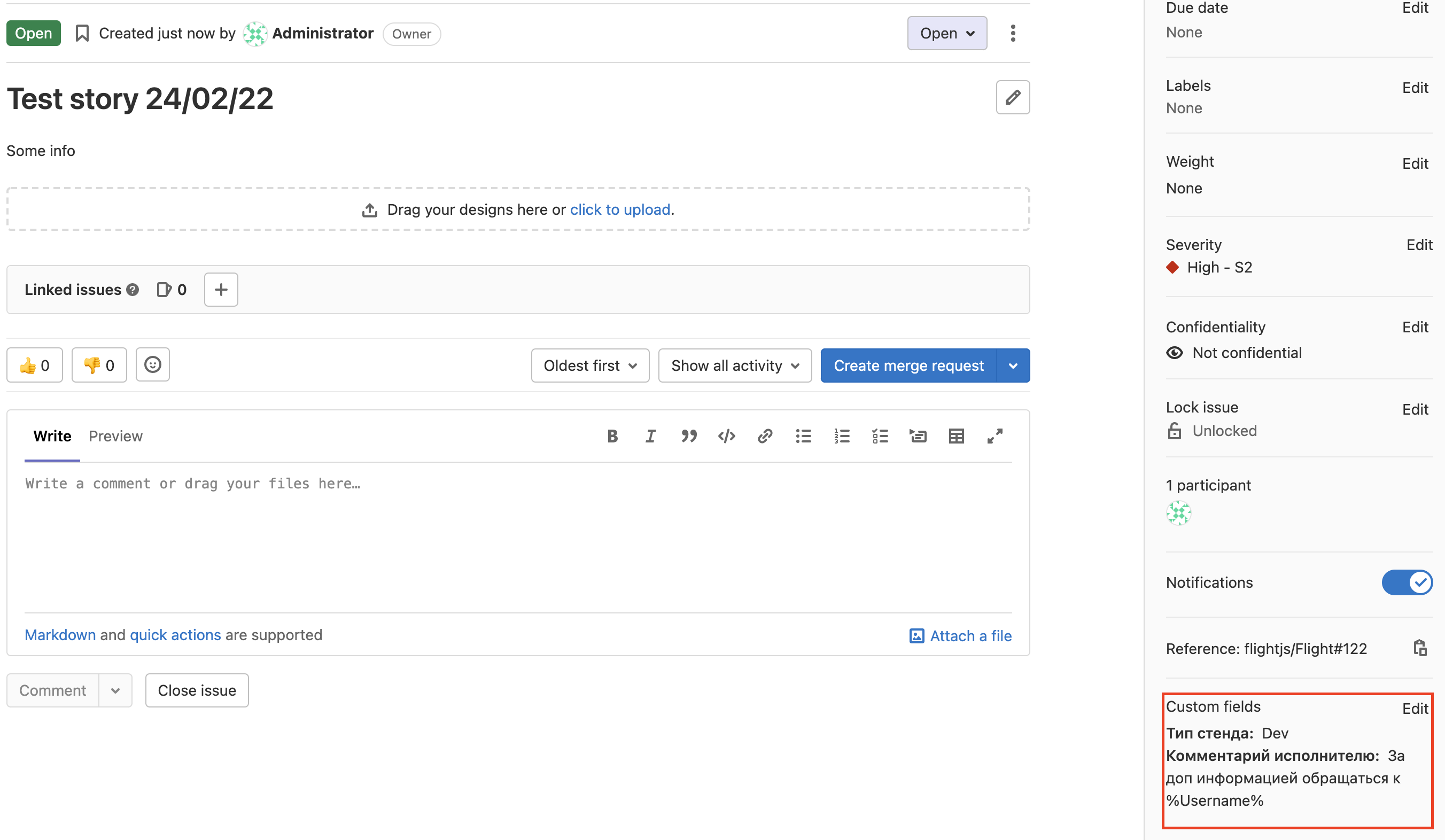Insert a task list checkbox item
The image size is (1445, 840).
tap(880, 437)
